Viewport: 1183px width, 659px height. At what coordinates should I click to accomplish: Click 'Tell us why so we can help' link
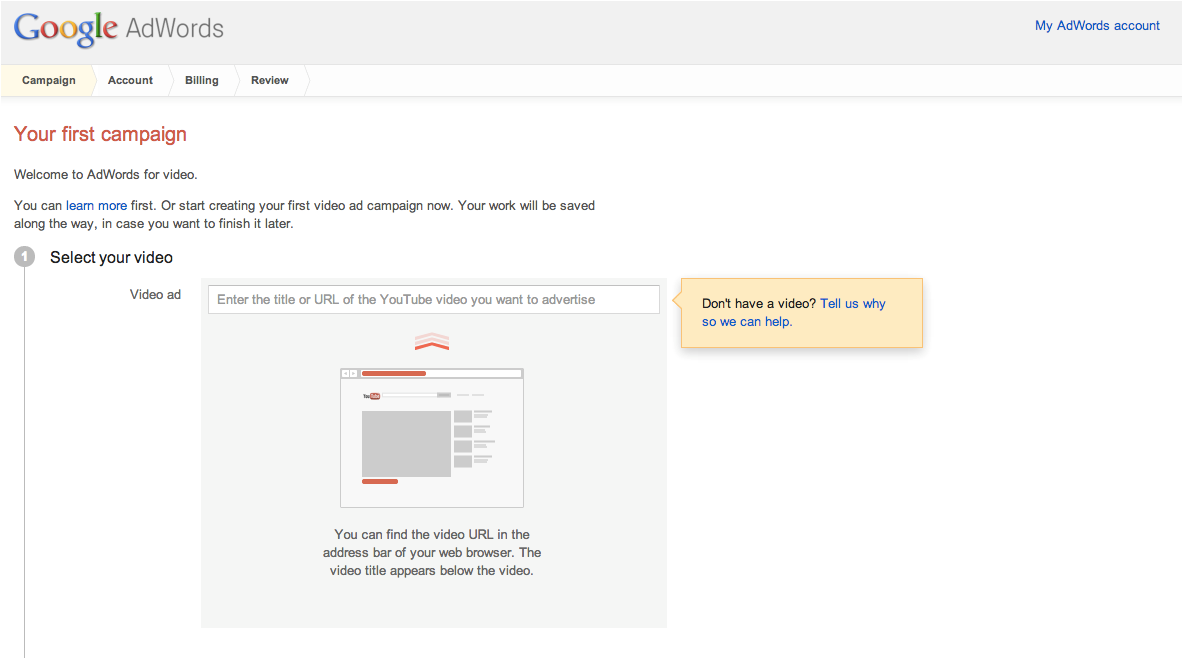(x=794, y=313)
